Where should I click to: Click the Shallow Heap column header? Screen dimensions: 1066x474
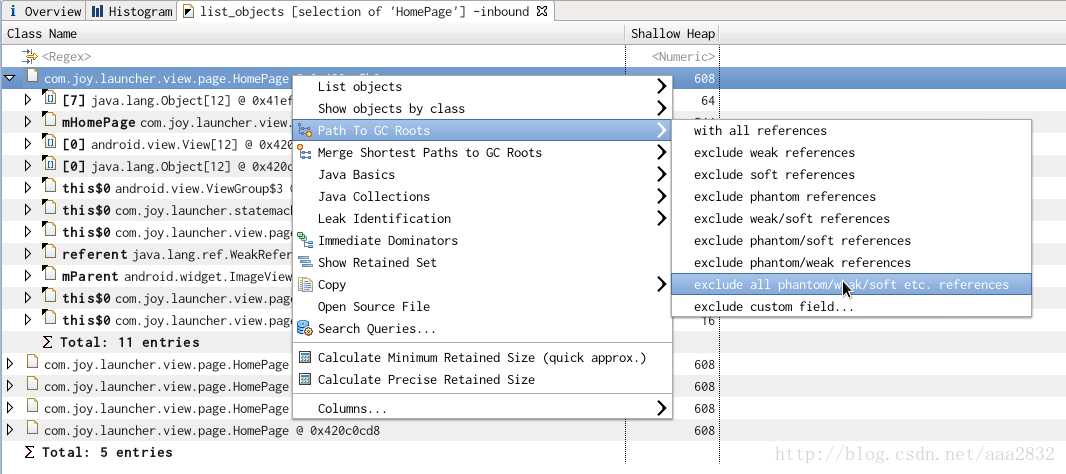(x=672, y=33)
